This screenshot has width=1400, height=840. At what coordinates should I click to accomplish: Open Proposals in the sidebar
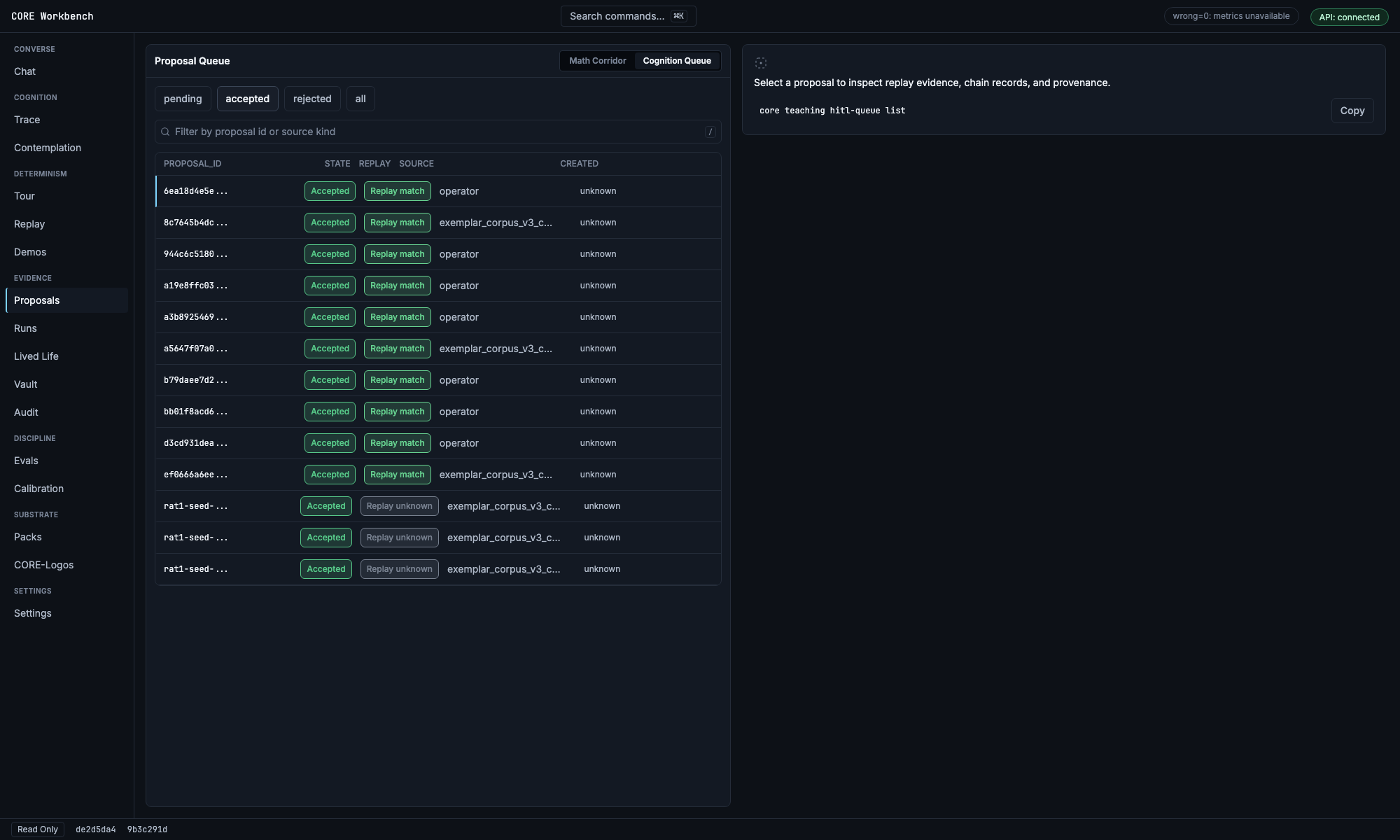66,300
